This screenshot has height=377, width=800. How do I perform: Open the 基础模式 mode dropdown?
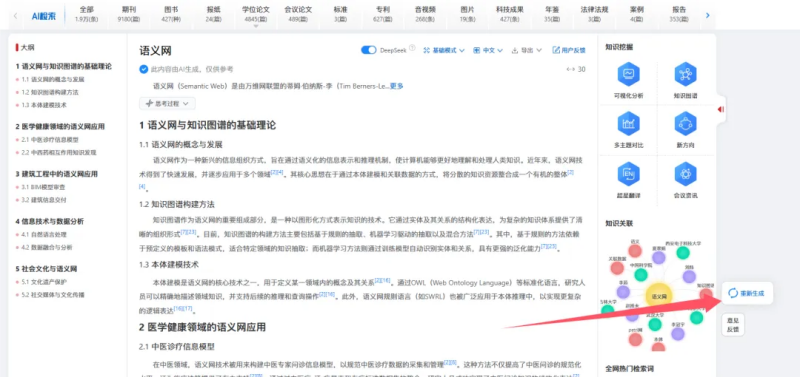pyautogui.click(x=444, y=50)
